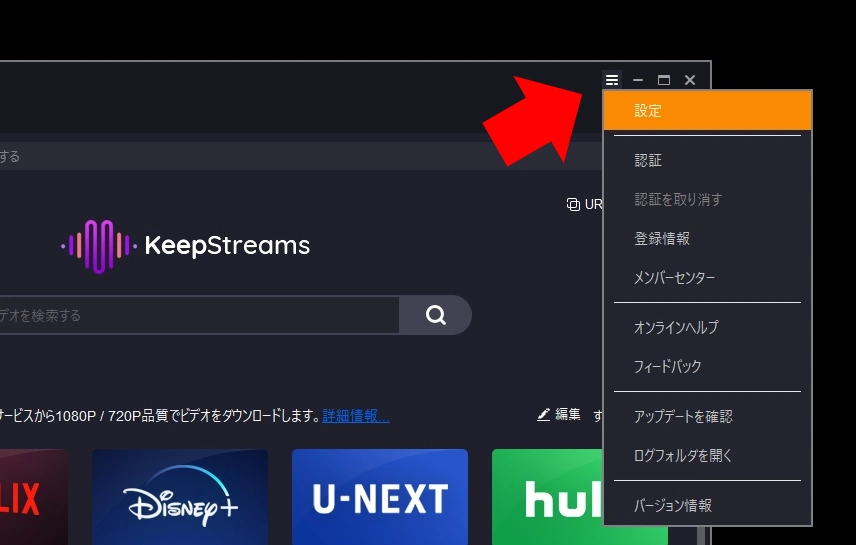This screenshot has width=856, height=545.
Task: Follow the 詳細情報 link
Action: click(x=356, y=416)
